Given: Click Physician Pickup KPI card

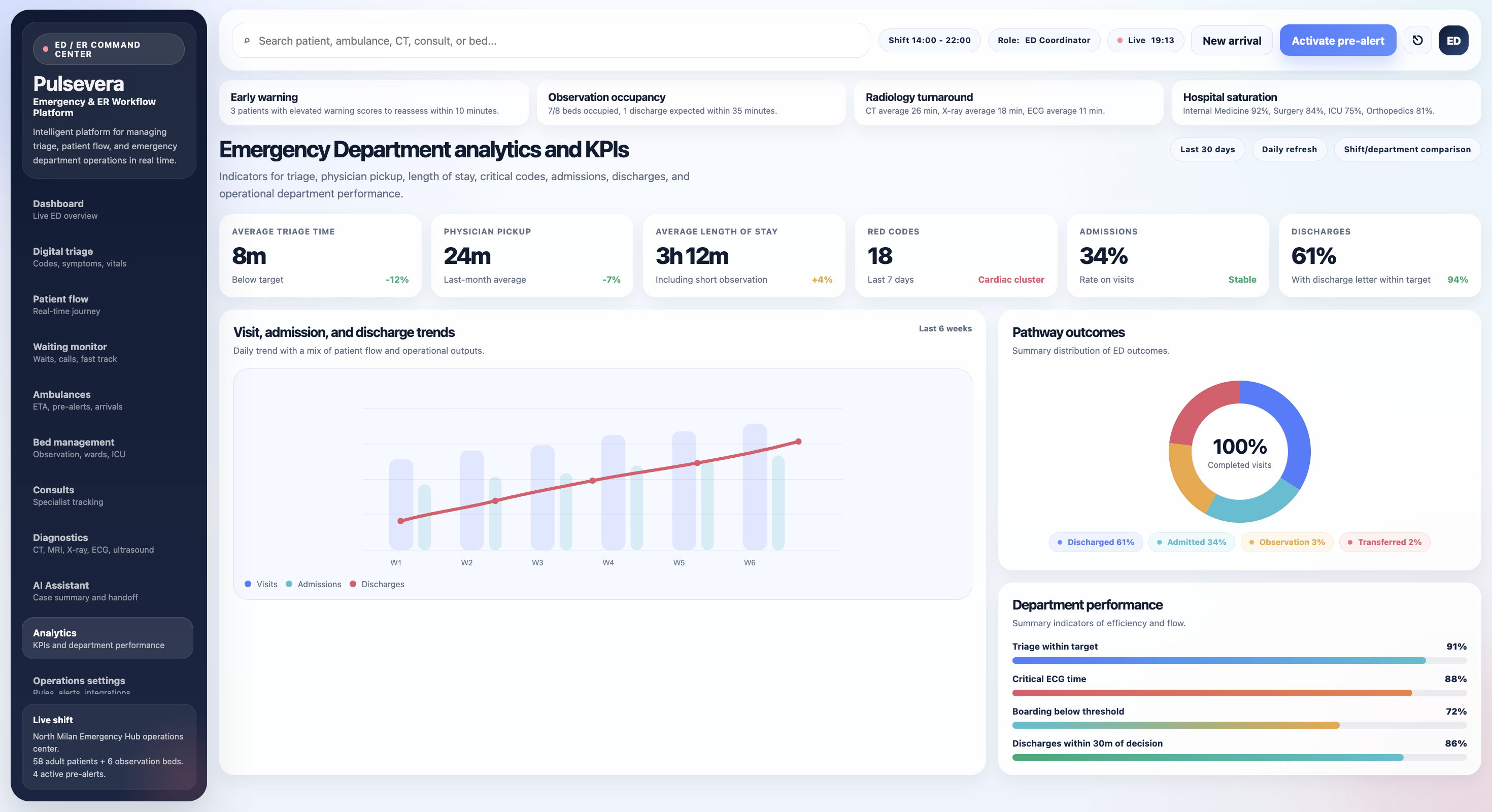Looking at the screenshot, I should 532,256.
